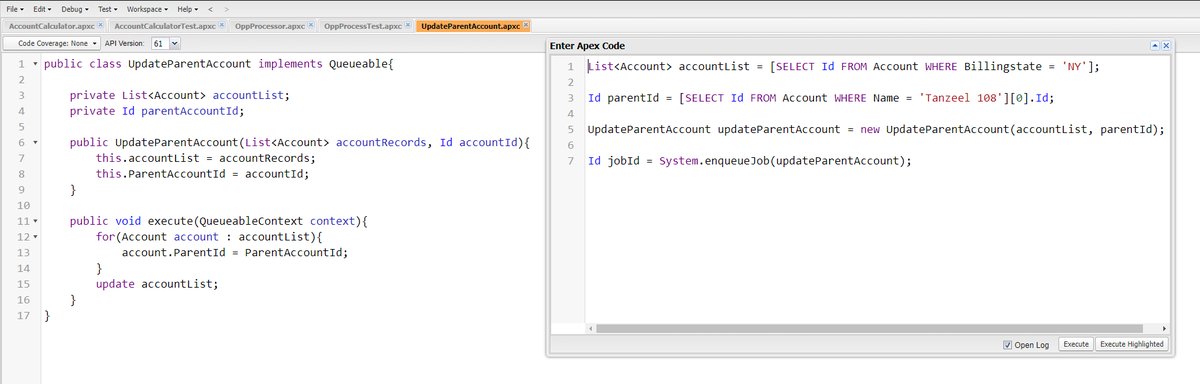Click 'this.accountList = accountRecords;' line
This screenshot has height=384, width=1200.
[x=206, y=158]
